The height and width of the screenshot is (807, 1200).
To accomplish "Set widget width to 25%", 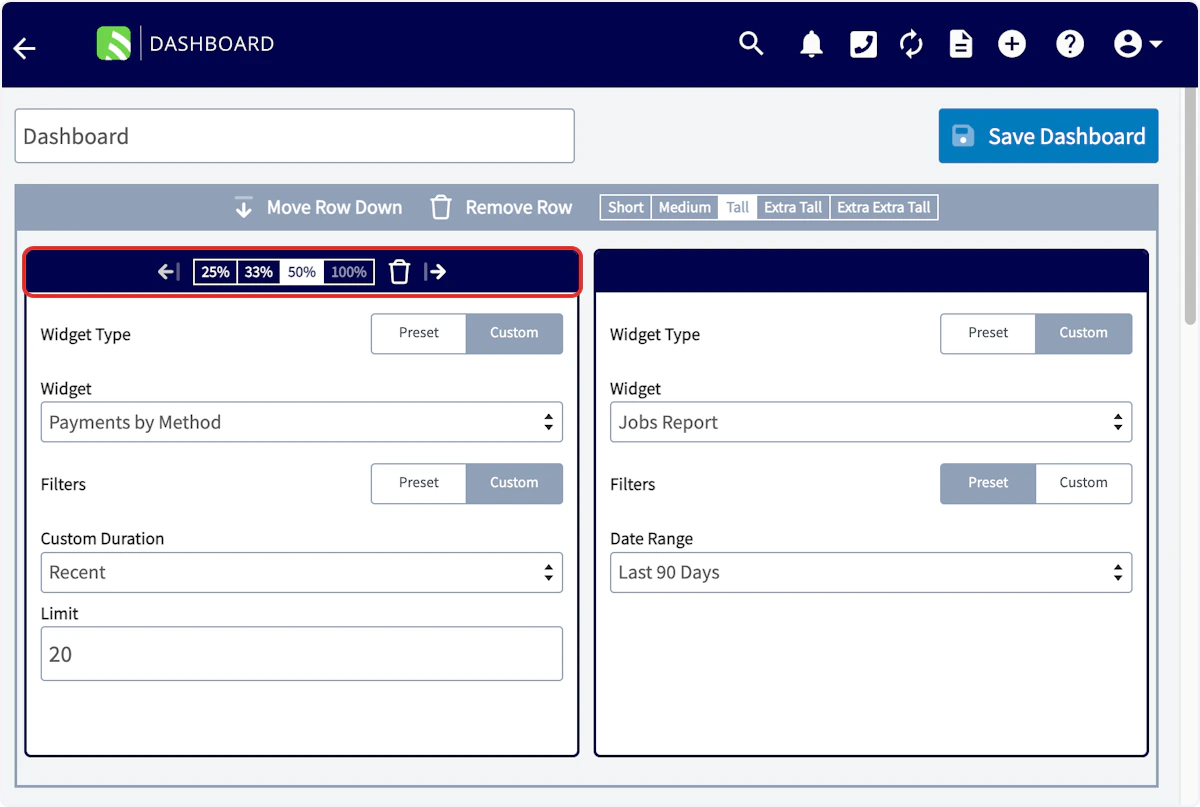I will point(215,272).
